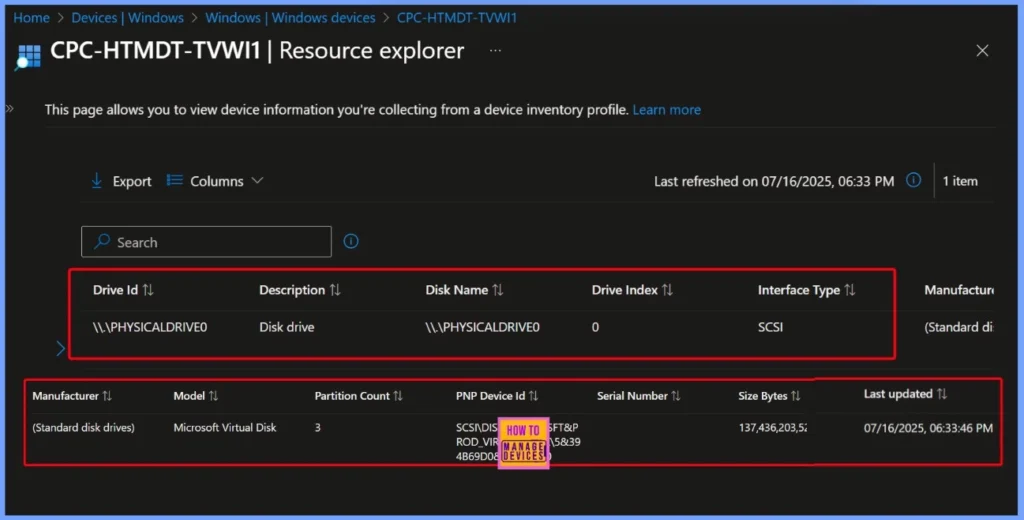This screenshot has height=520, width=1024.
Task: Click Last updated header text
Action: pos(898,394)
